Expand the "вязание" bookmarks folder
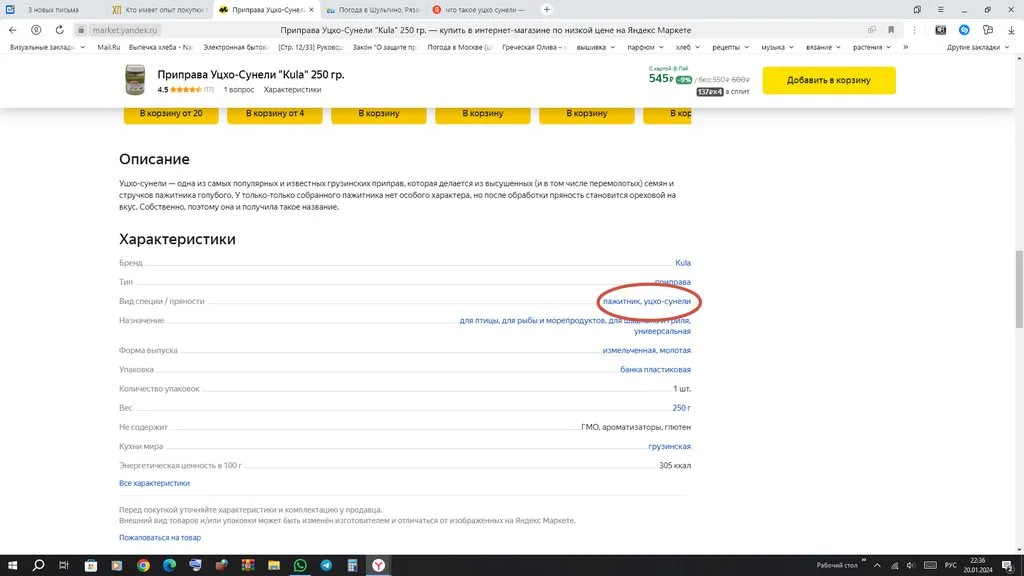Screen dimensions: 1024x576 point(823,47)
